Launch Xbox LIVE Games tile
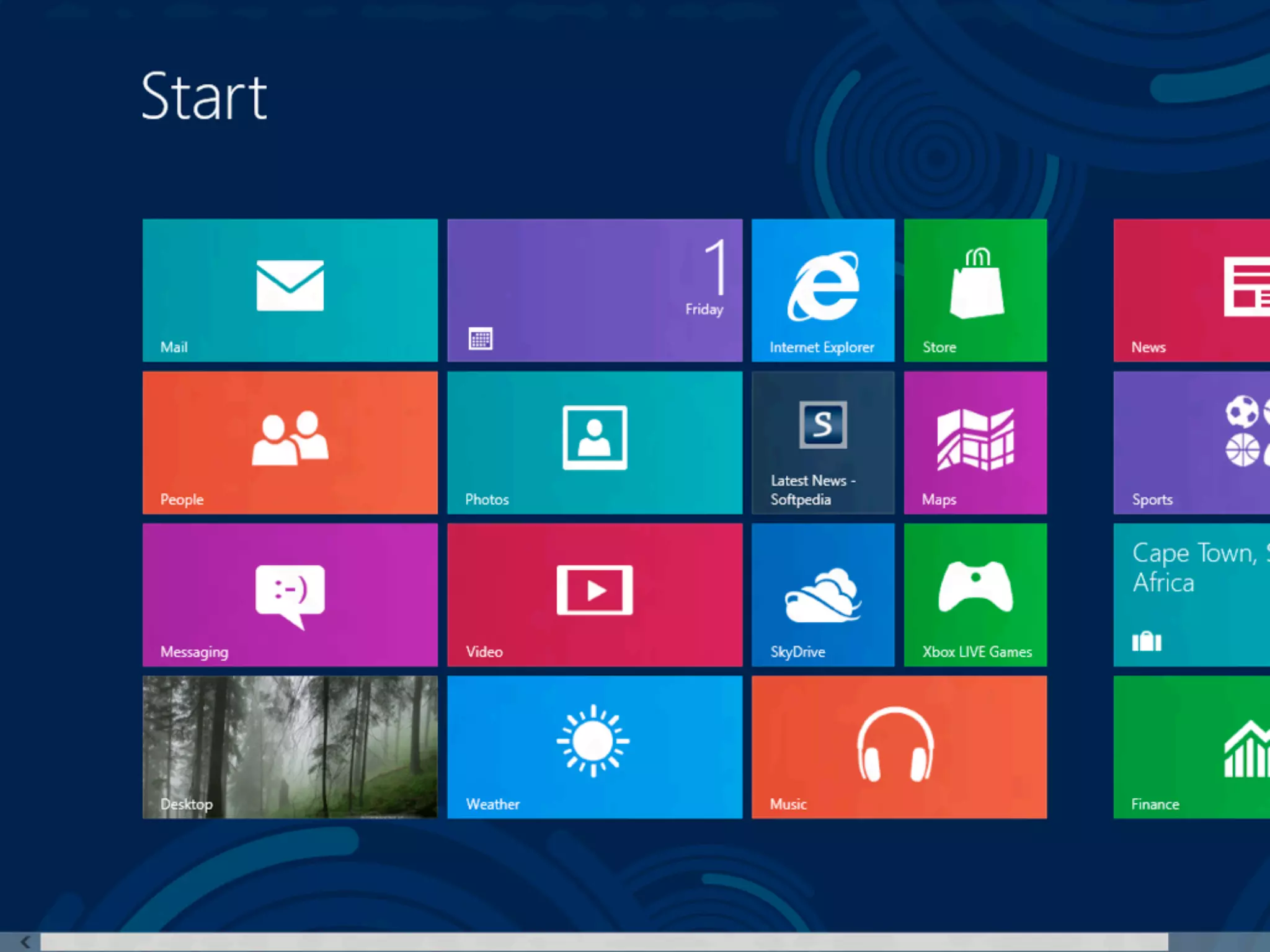Viewport: 1270px width, 952px height. pyautogui.click(x=975, y=595)
